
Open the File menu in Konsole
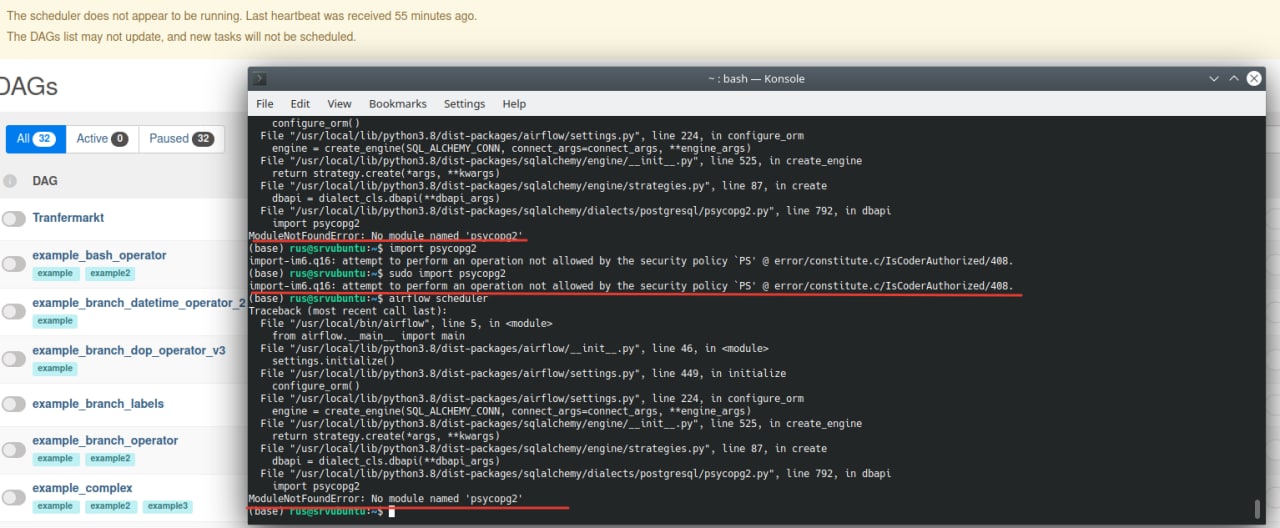[264, 104]
